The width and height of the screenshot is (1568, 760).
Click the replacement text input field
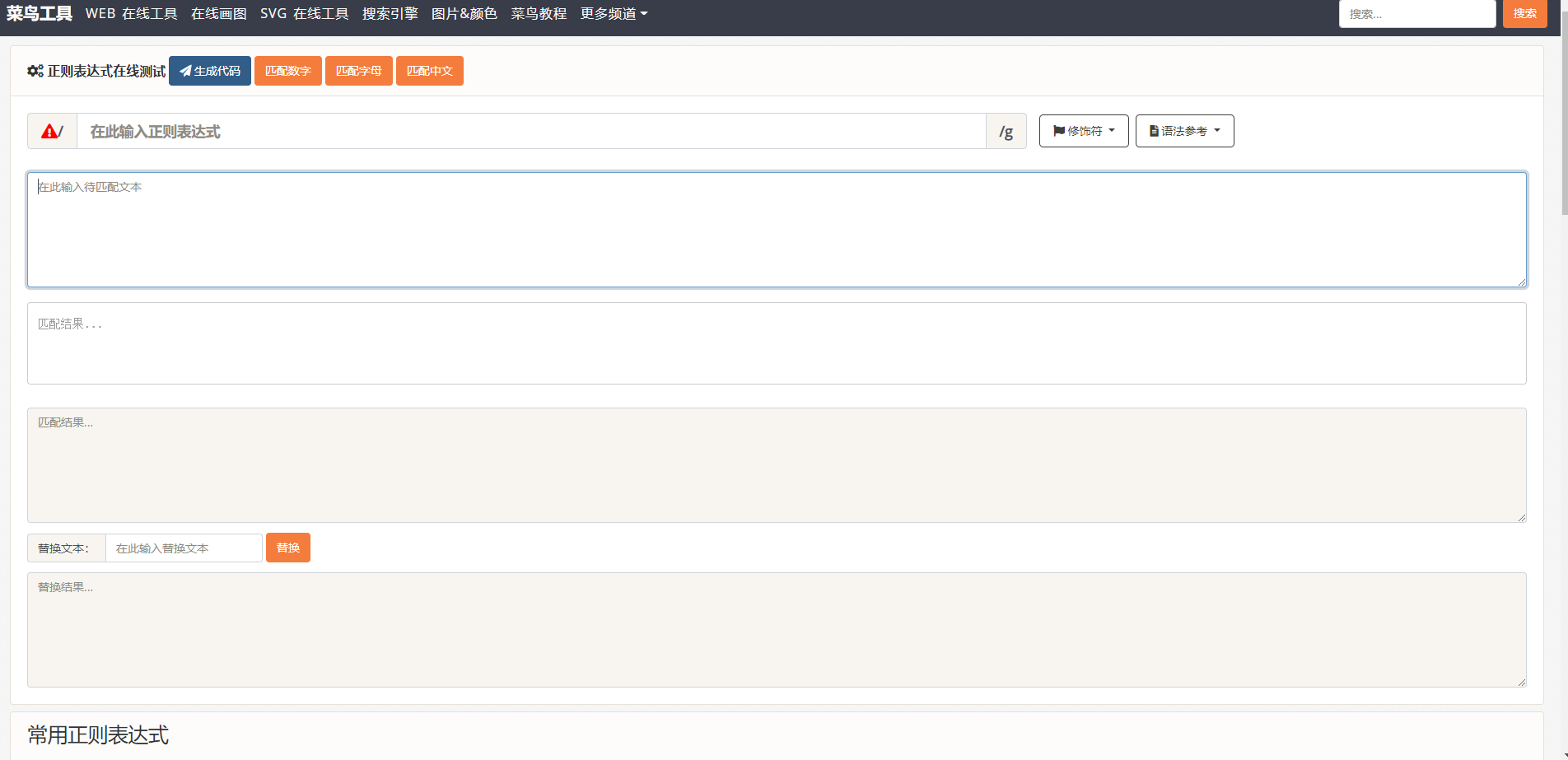point(184,548)
